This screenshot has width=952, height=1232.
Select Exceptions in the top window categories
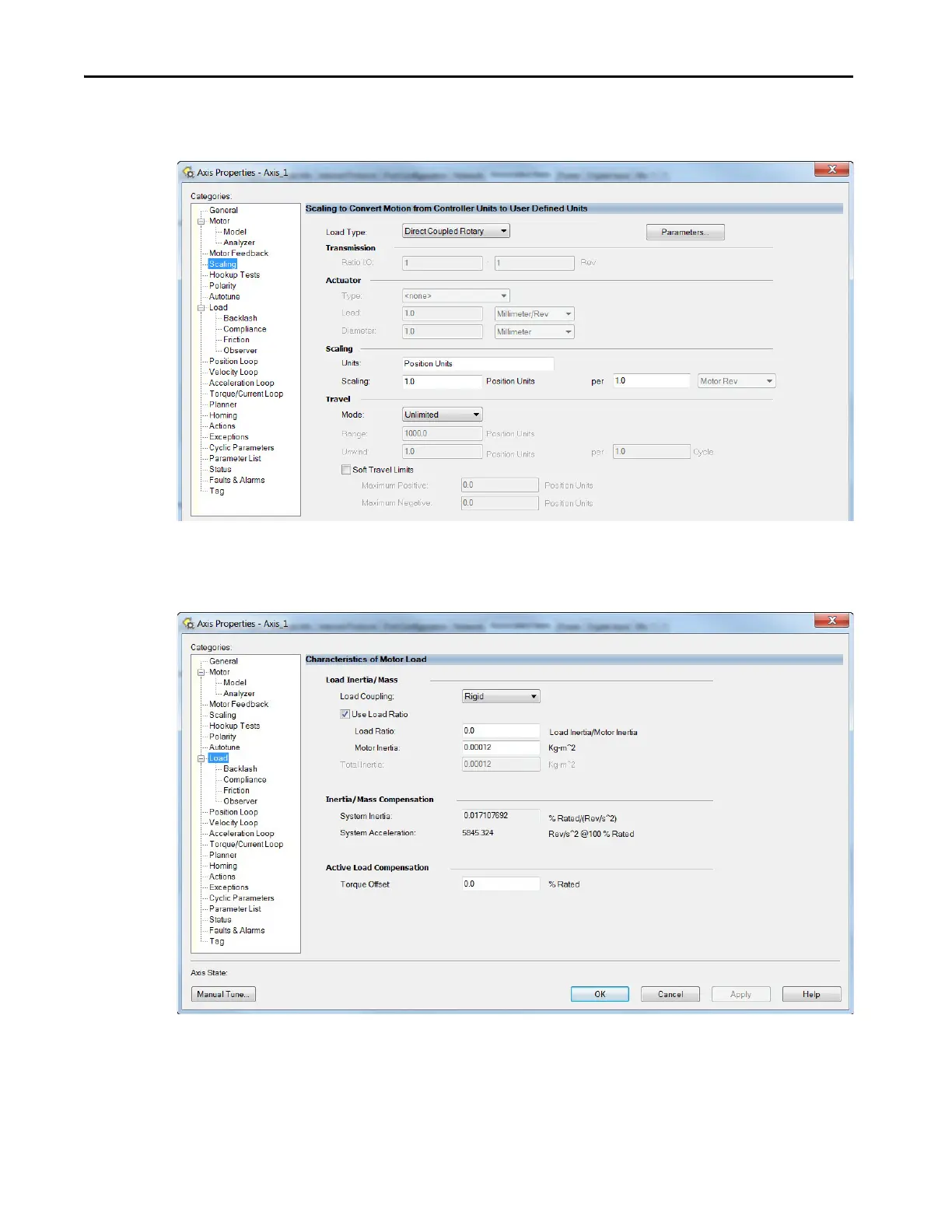[229, 436]
